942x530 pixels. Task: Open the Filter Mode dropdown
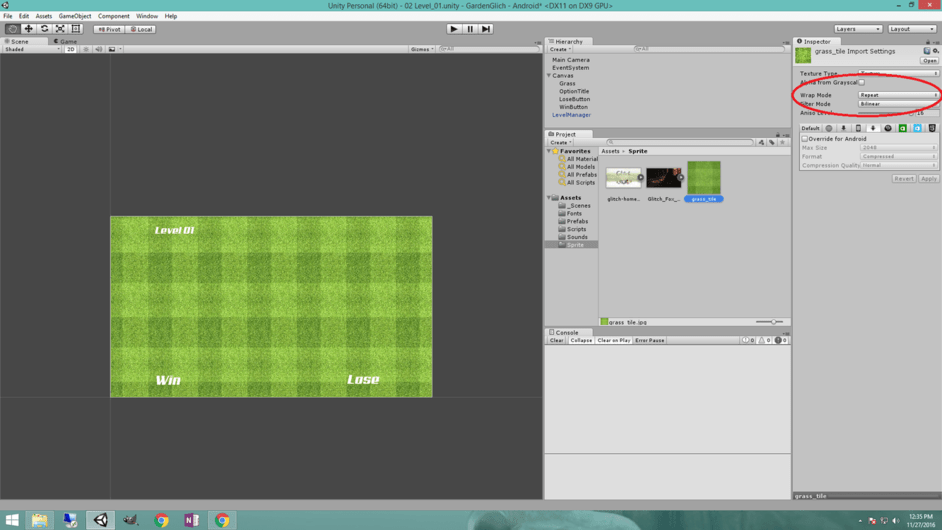(898, 104)
